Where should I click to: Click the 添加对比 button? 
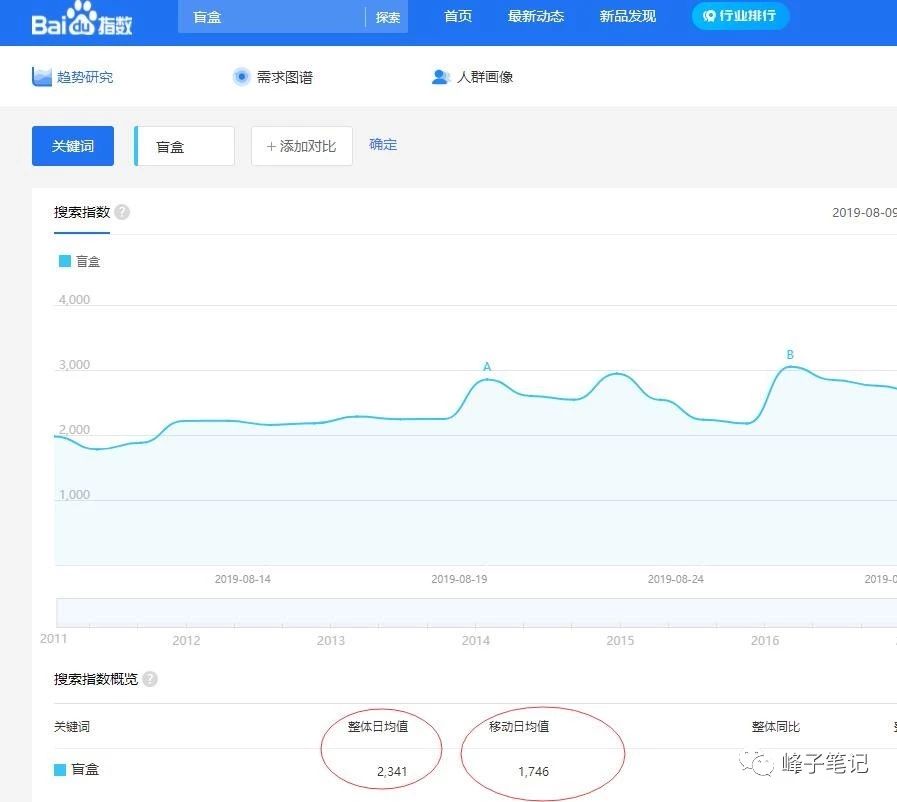301,146
